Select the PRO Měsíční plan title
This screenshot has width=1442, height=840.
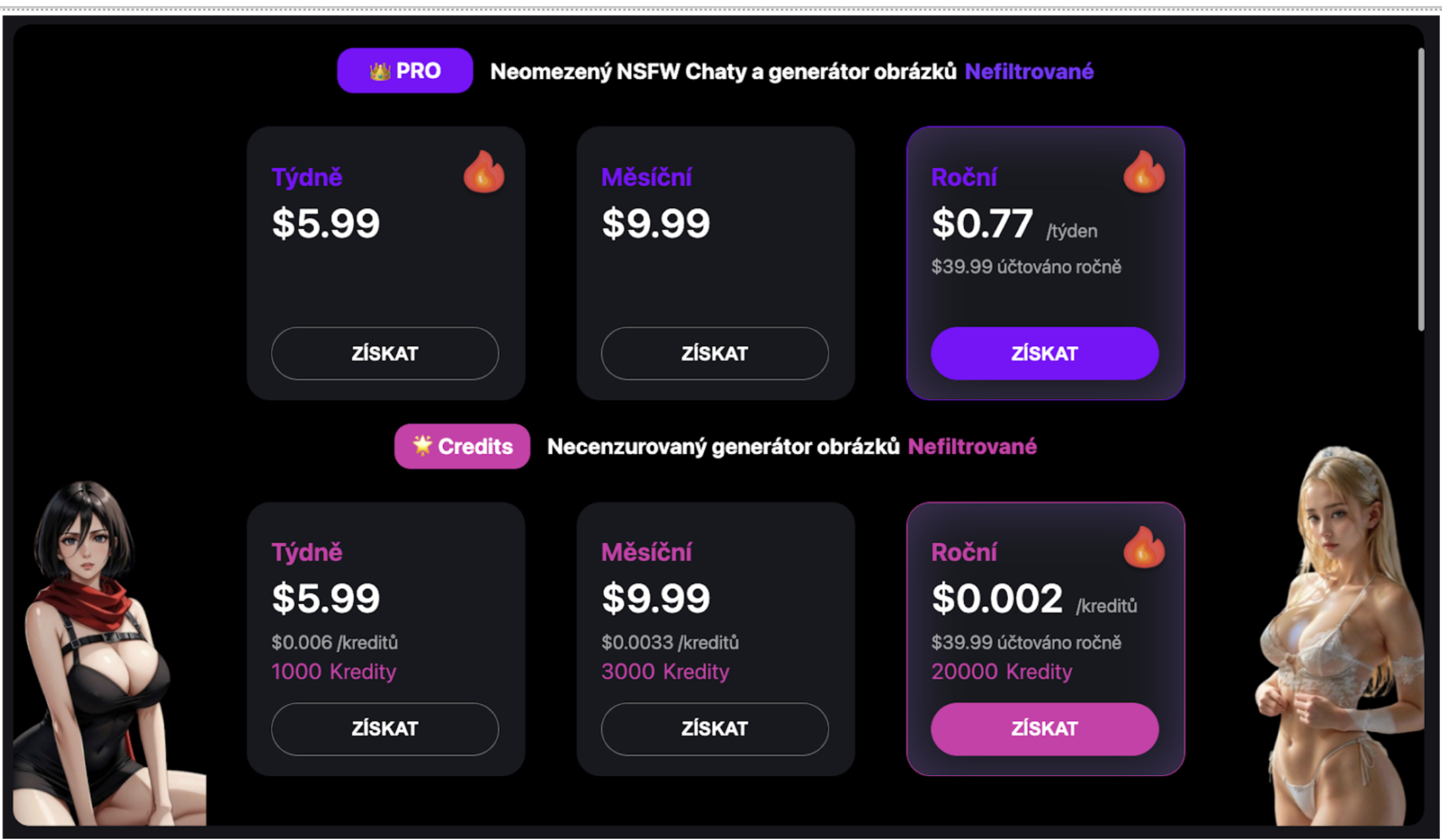647,177
